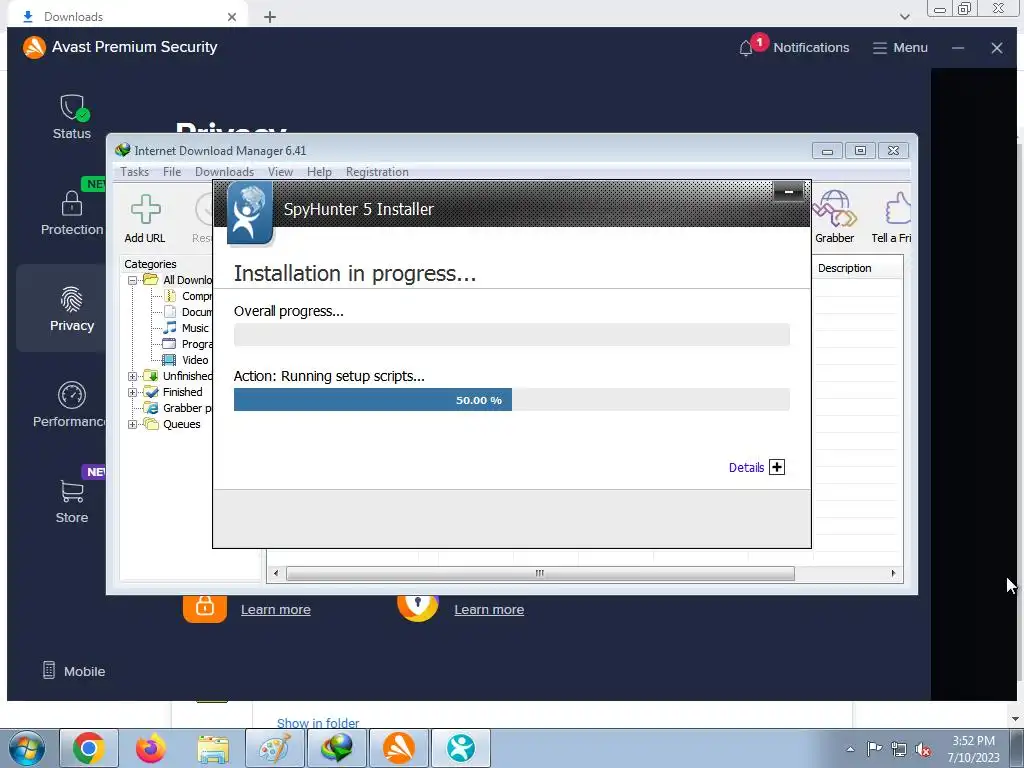1024x768 pixels.
Task: Show hidden system tray icons
Action: click(850, 749)
